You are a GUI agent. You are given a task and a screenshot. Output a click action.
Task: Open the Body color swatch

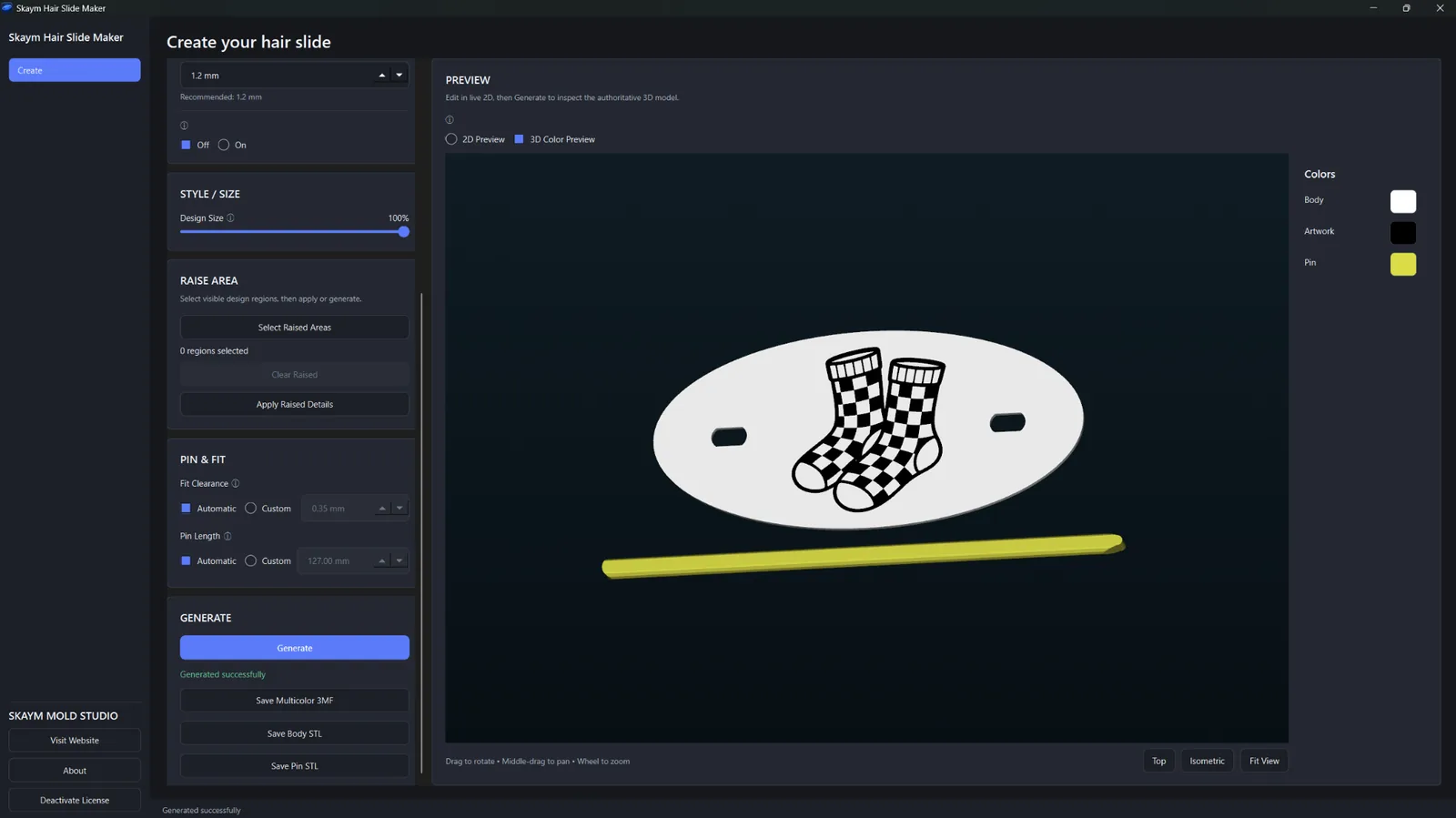click(x=1403, y=202)
